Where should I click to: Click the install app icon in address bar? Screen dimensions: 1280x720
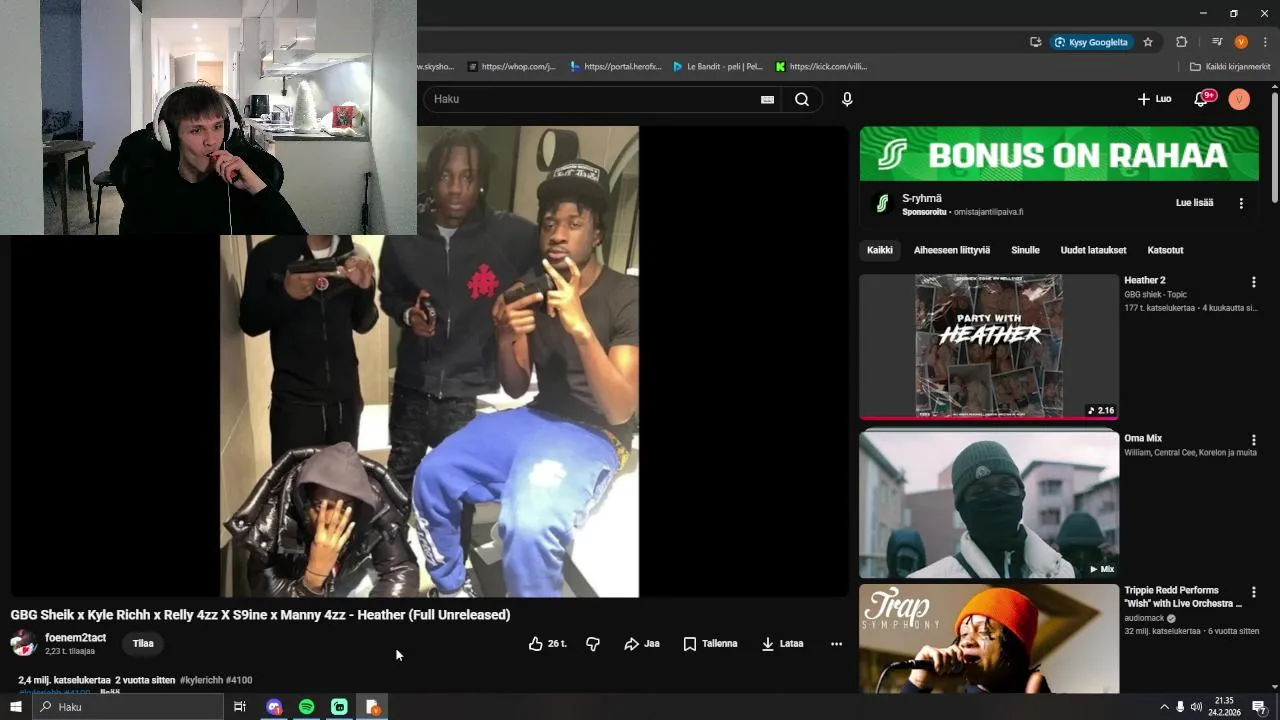point(1035,42)
